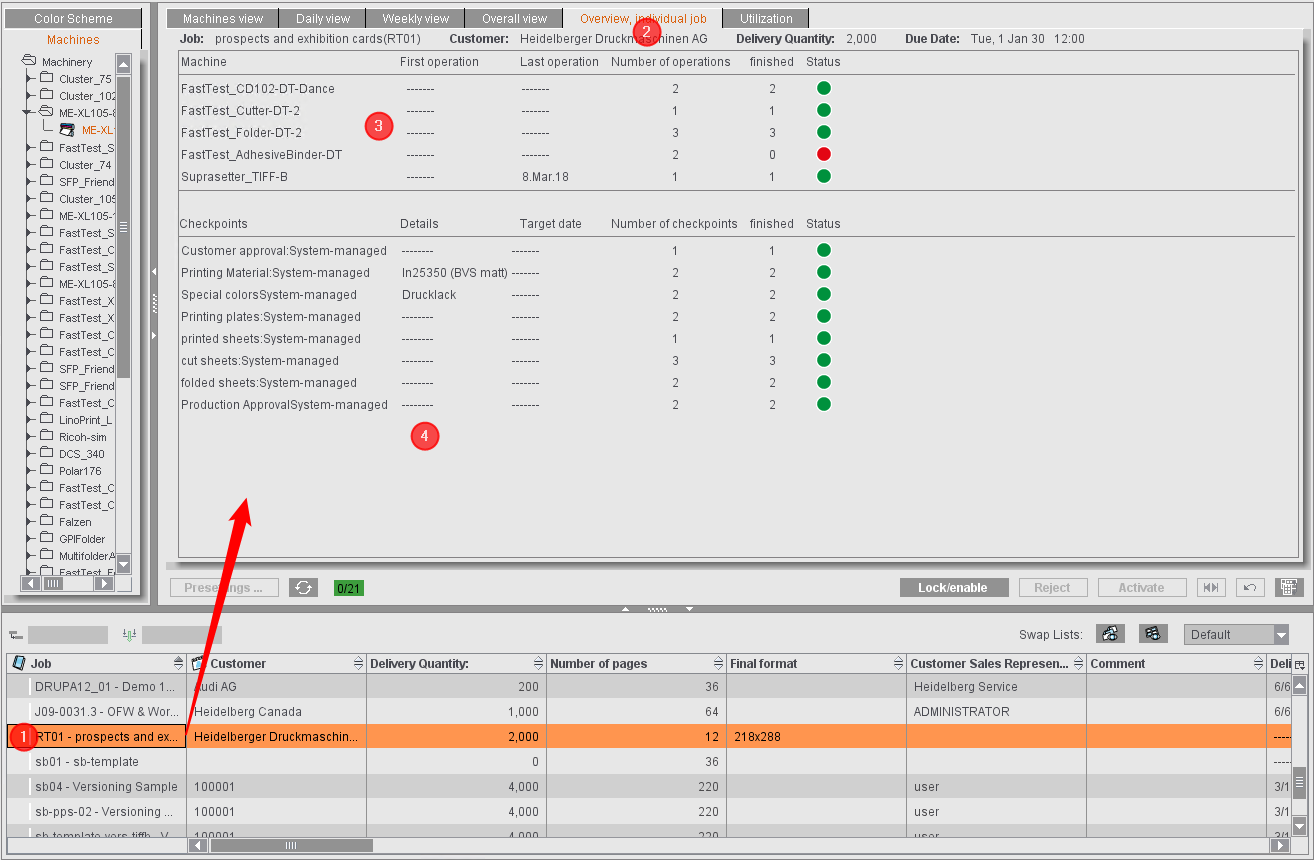Screen dimensions: 1314x860
Task: Switch to the Utilization tab
Action: [765, 17]
